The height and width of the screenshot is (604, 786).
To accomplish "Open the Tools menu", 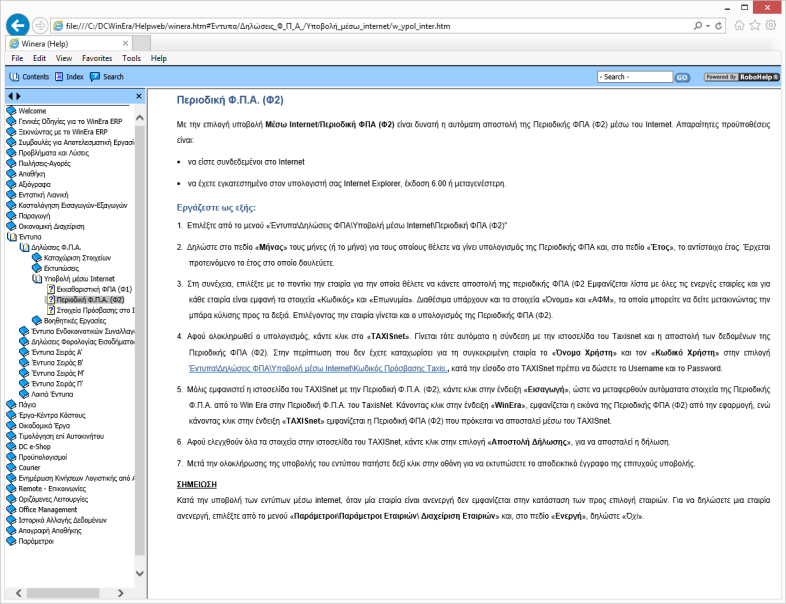I will (x=131, y=58).
